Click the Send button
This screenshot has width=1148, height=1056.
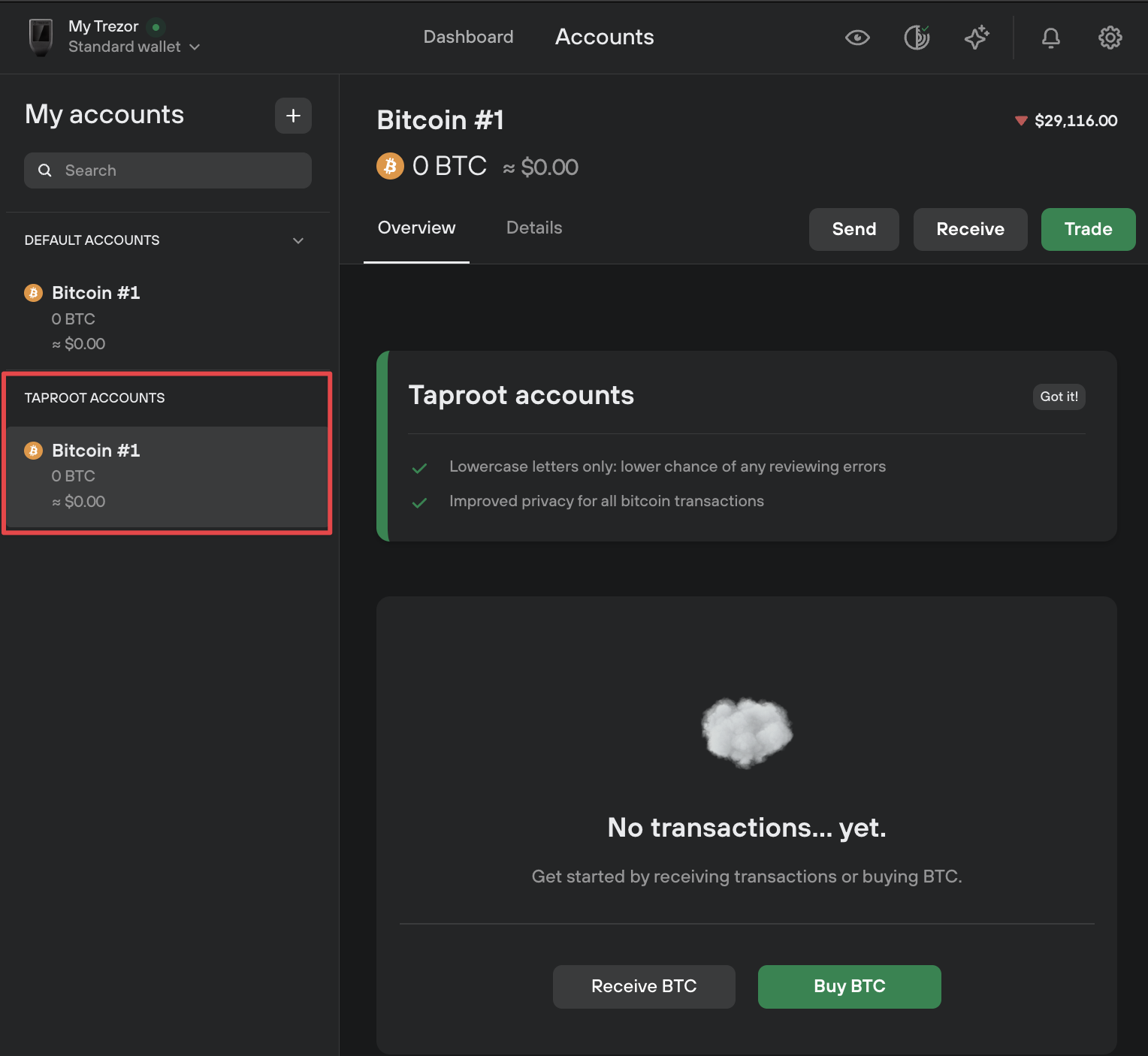point(854,229)
